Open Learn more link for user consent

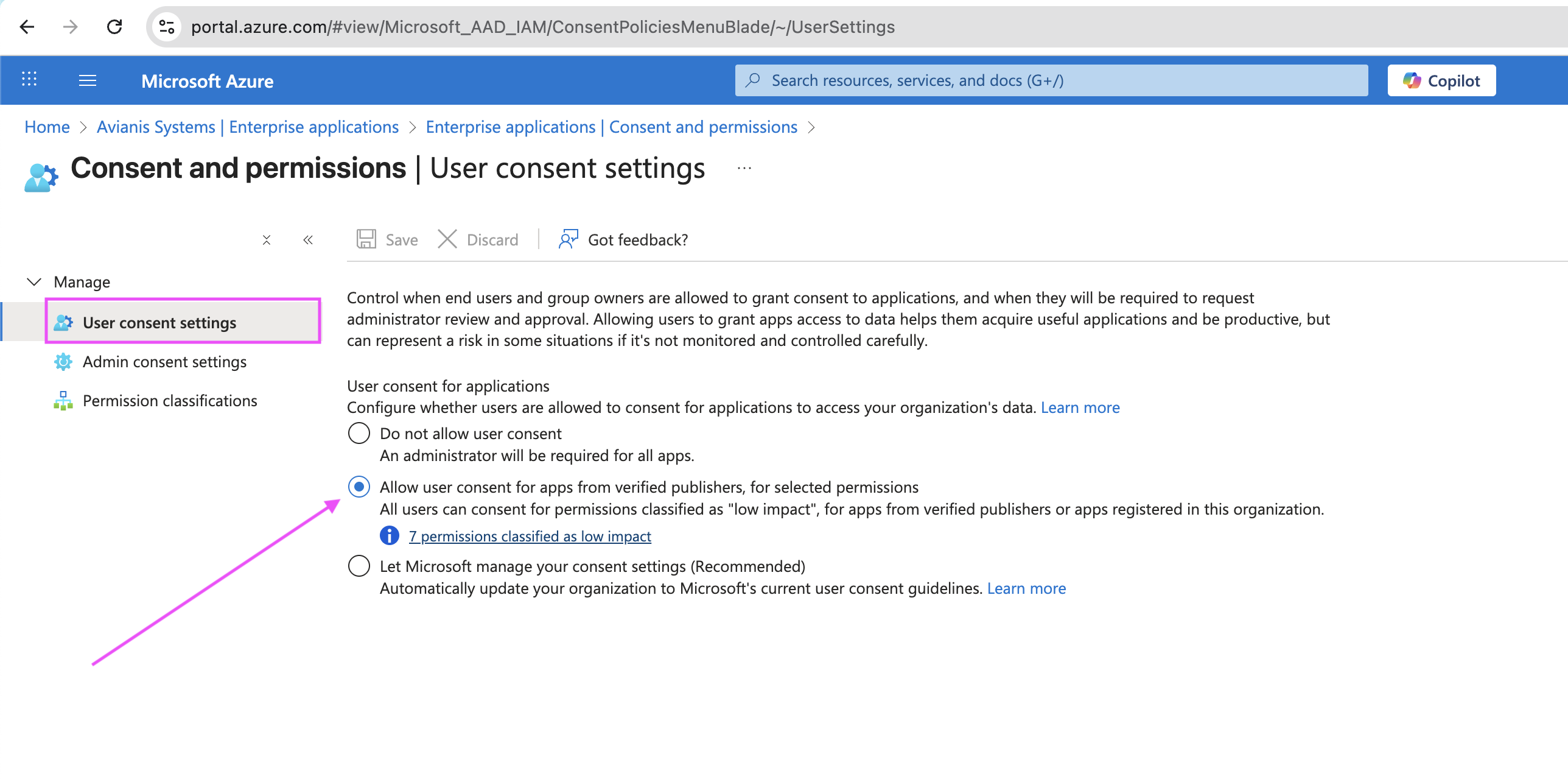point(1080,407)
